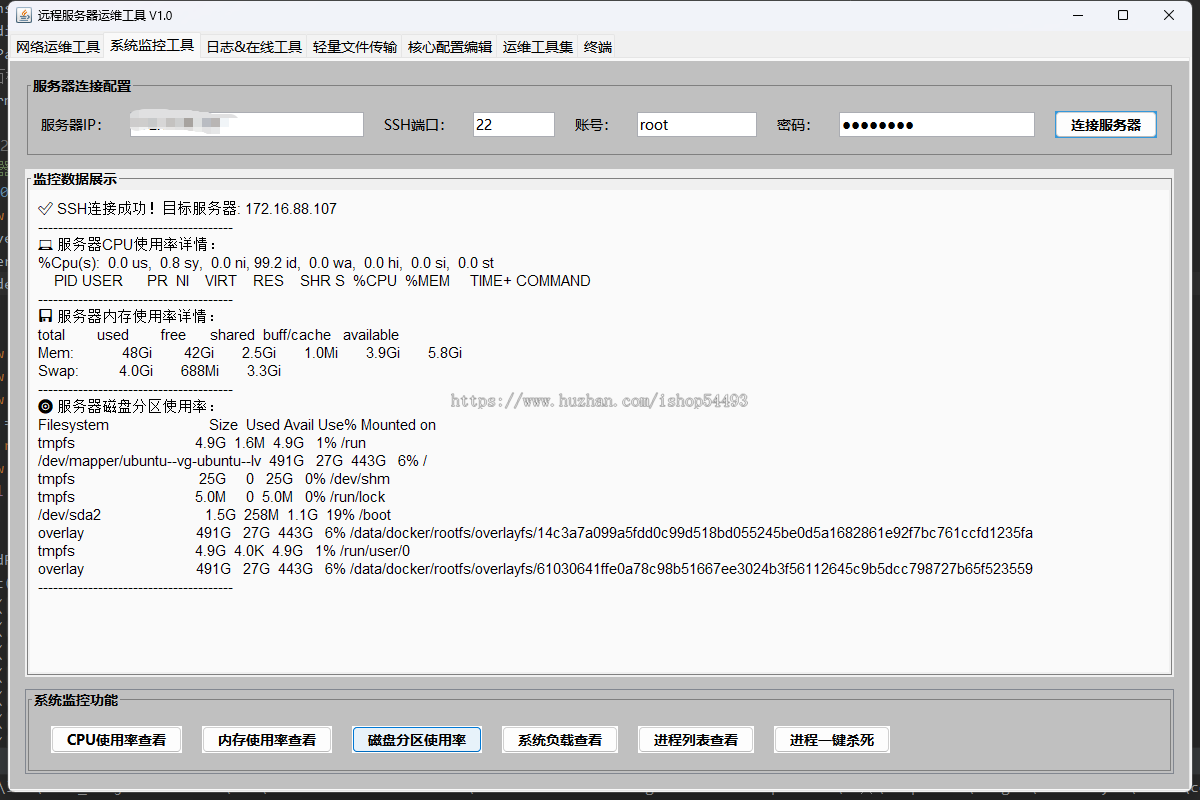This screenshot has height=800, width=1200.
Task: Click the 监控数据展示 panel title
Action: [75, 179]
